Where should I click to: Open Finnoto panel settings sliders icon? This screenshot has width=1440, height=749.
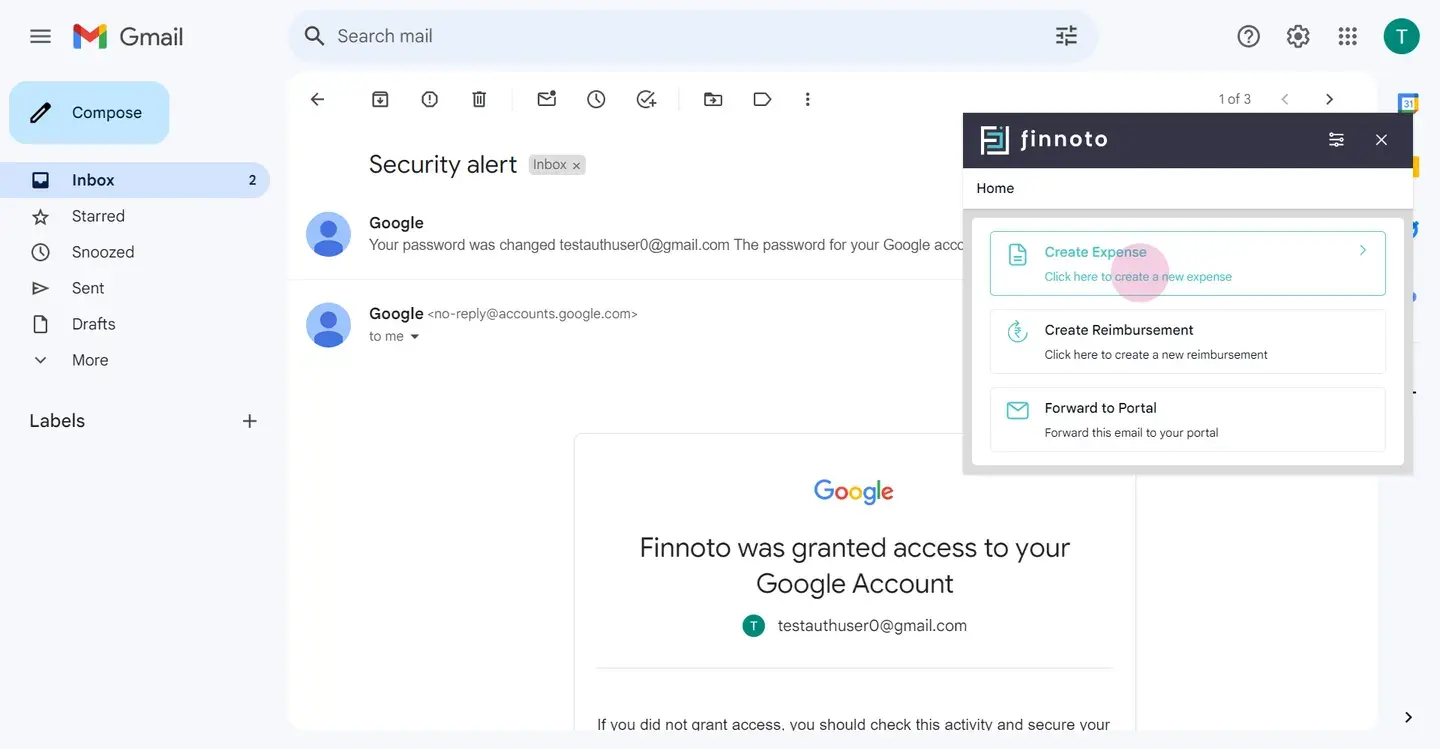pos(1336,140)
